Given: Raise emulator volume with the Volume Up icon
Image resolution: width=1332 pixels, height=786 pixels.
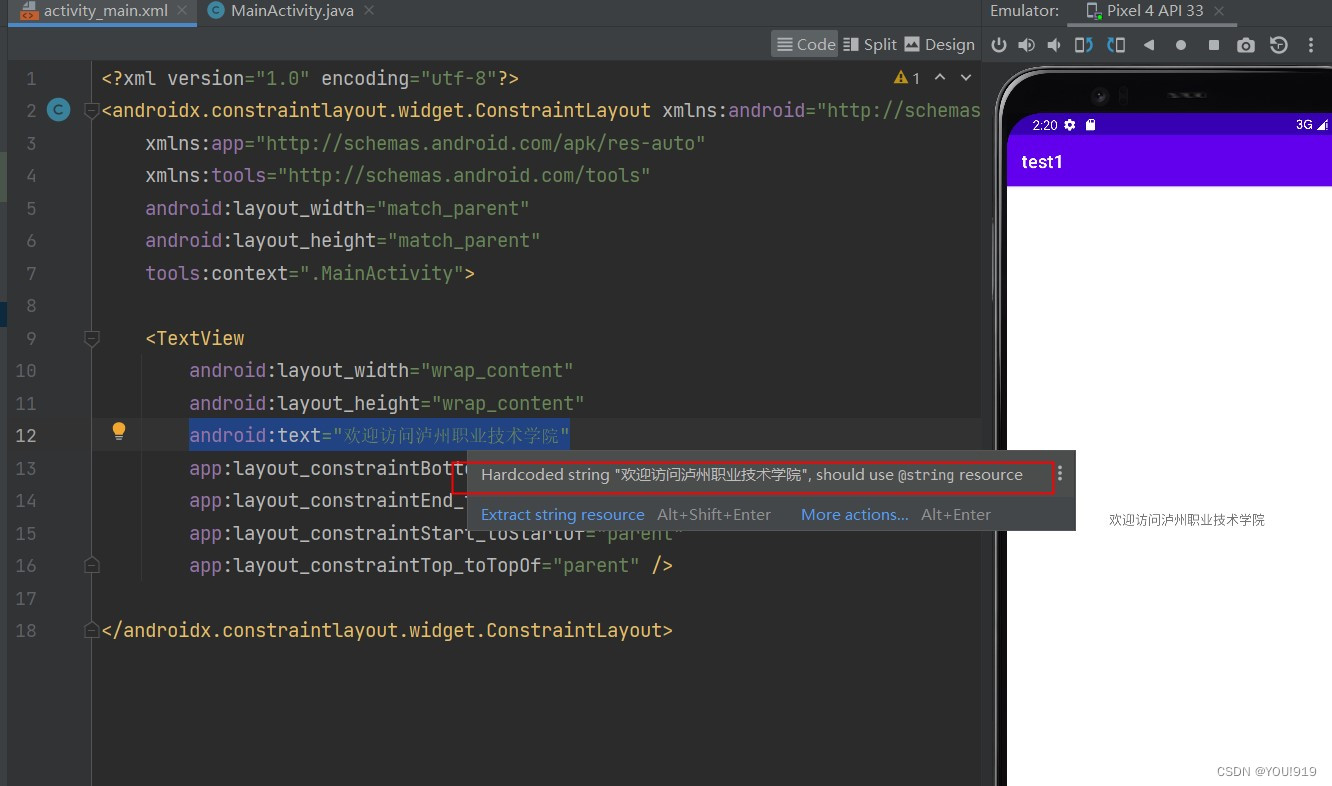Looking at the screenshot, I should pos(1026,45).
